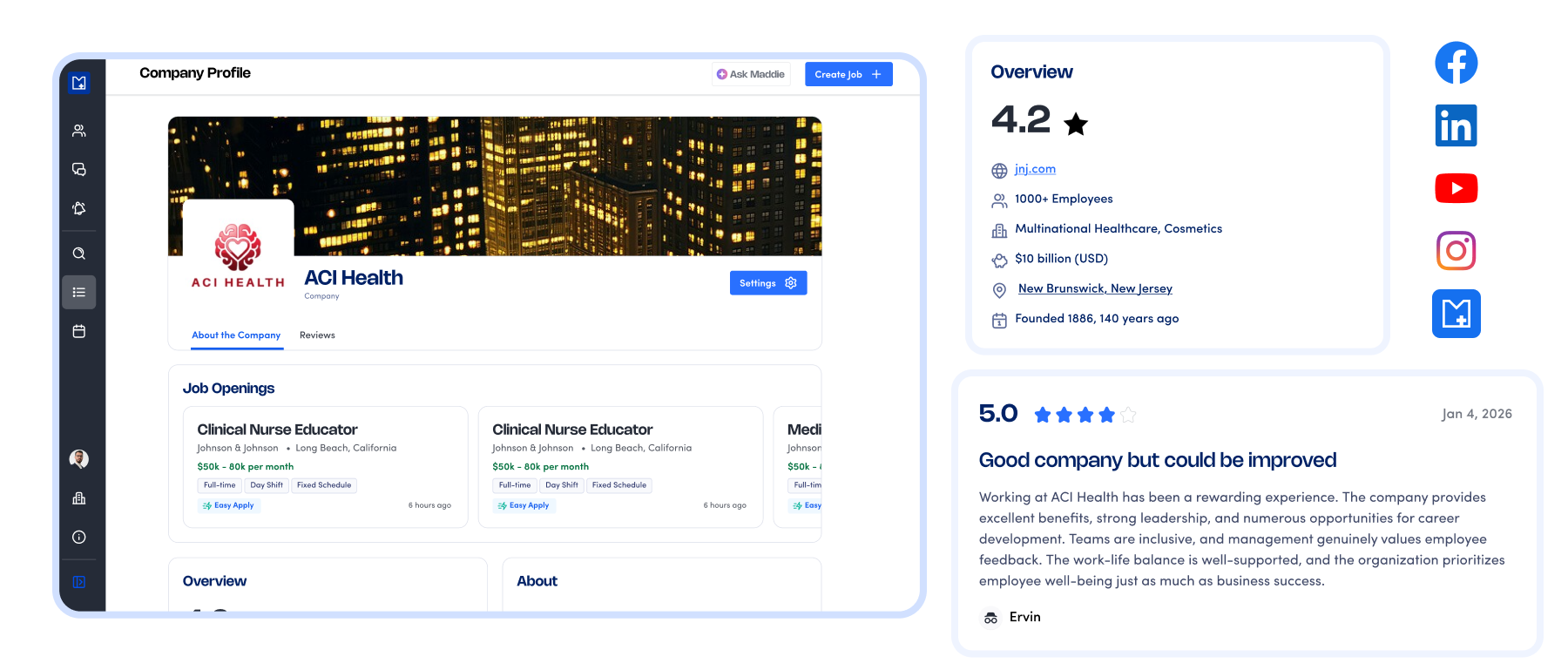1568x670 pixels.
Task: Open Ask Maddie assistant
Action: (x=751, y=74)
